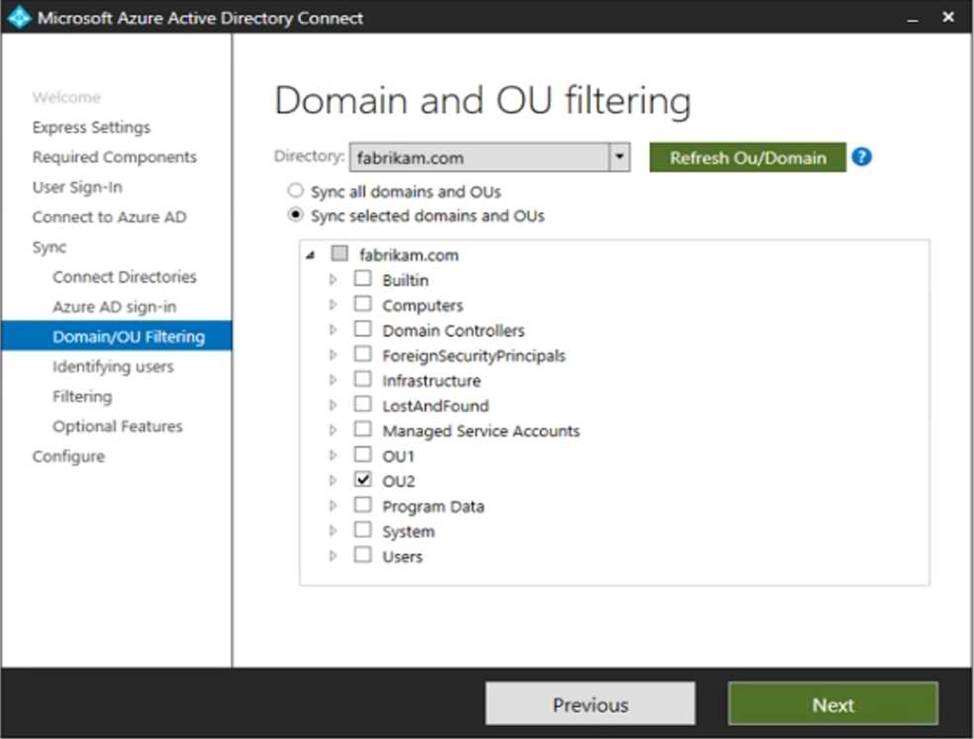This screenshot has height=739, width=974.
Task: Expand the Computers node
Action: (333, 305)
